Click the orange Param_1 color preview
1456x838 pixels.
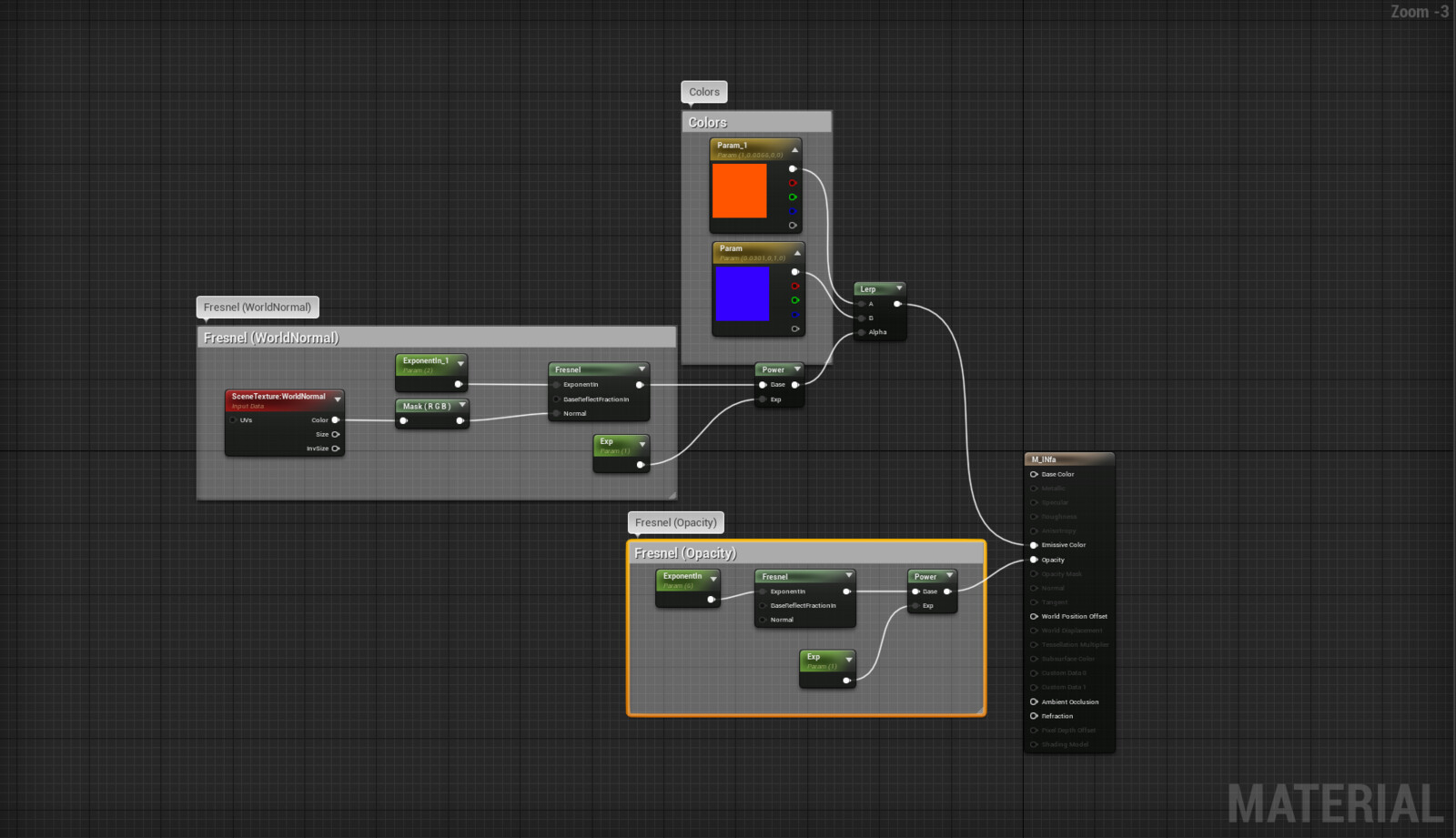(x=739, y=190)
